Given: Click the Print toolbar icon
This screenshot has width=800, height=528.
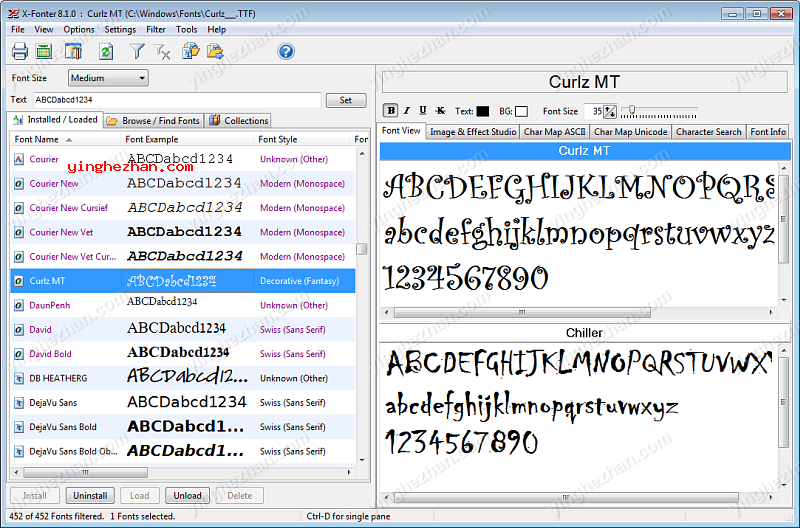Looking at the screenshot, I should pyautogui.click(x=20, y=52).
